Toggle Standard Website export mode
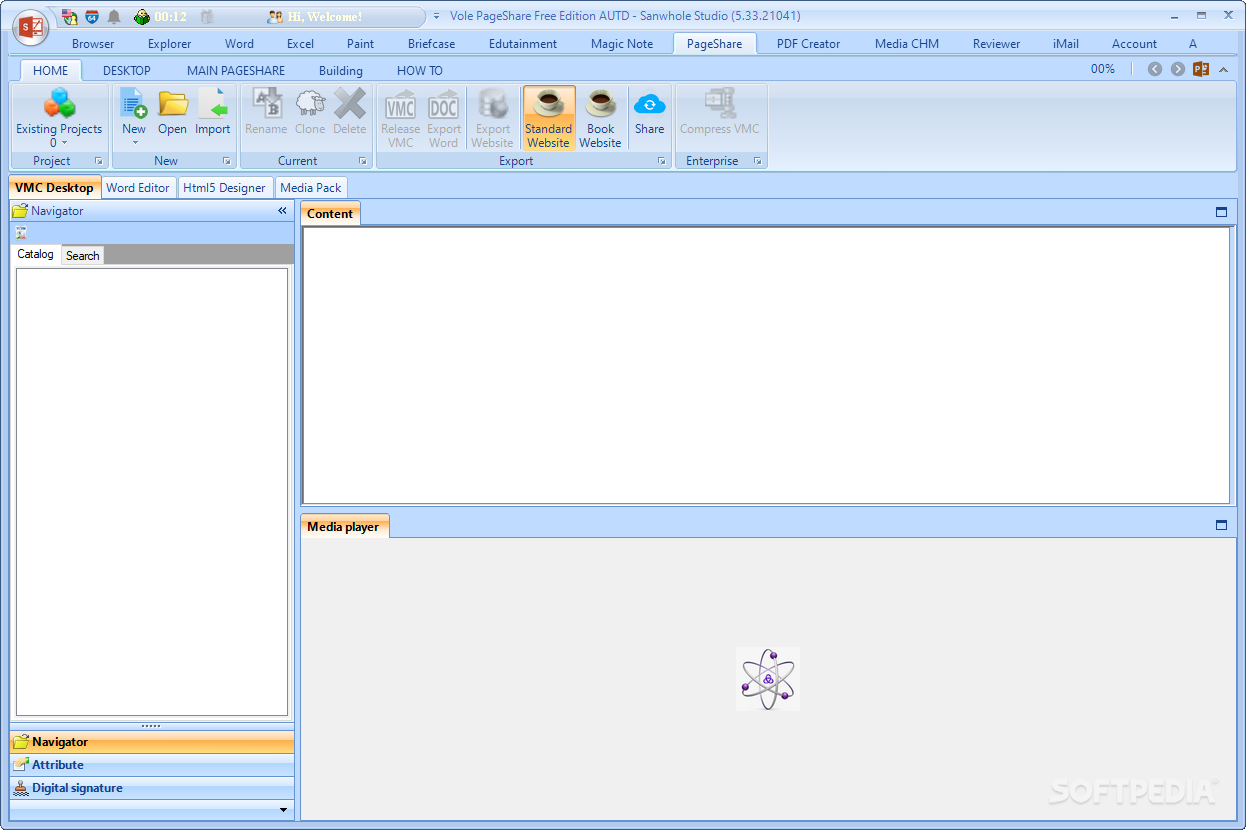This screenshot has width=1246, height=830. [548, 118]
